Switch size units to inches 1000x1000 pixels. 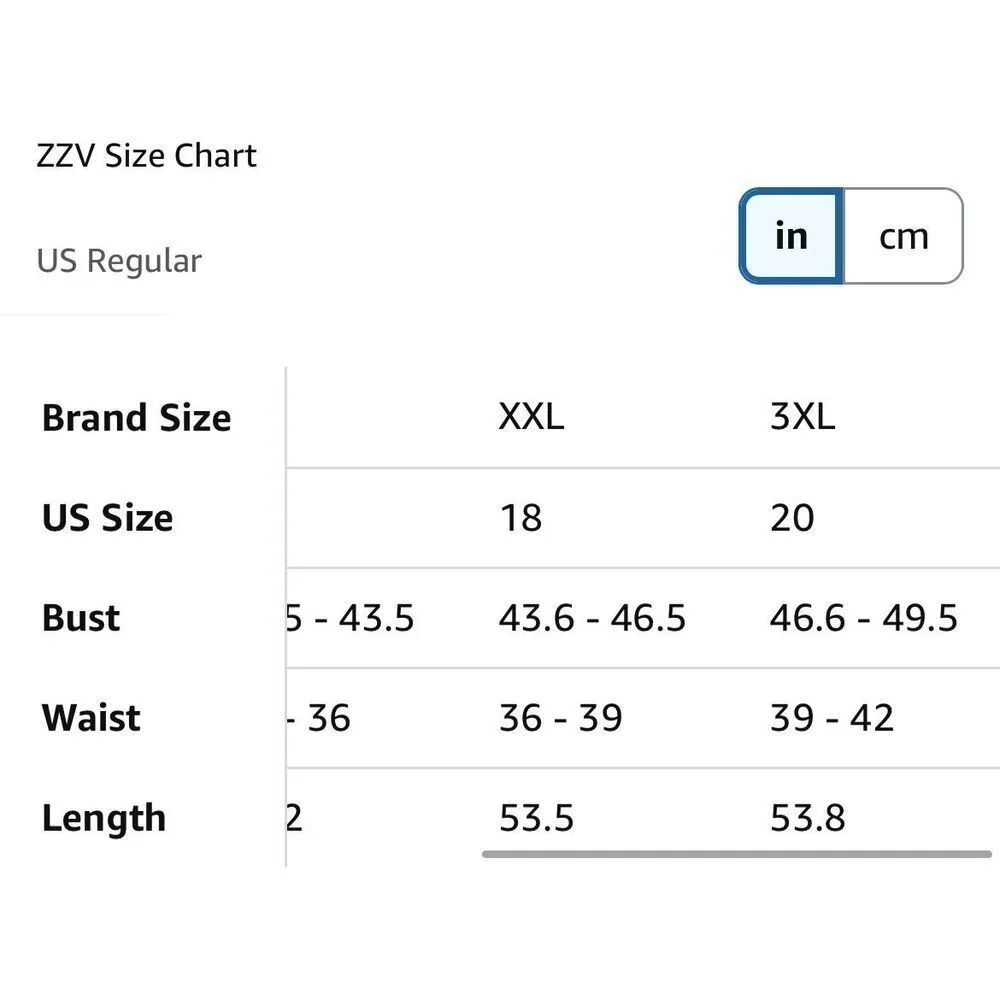click(x=791, y=236)
